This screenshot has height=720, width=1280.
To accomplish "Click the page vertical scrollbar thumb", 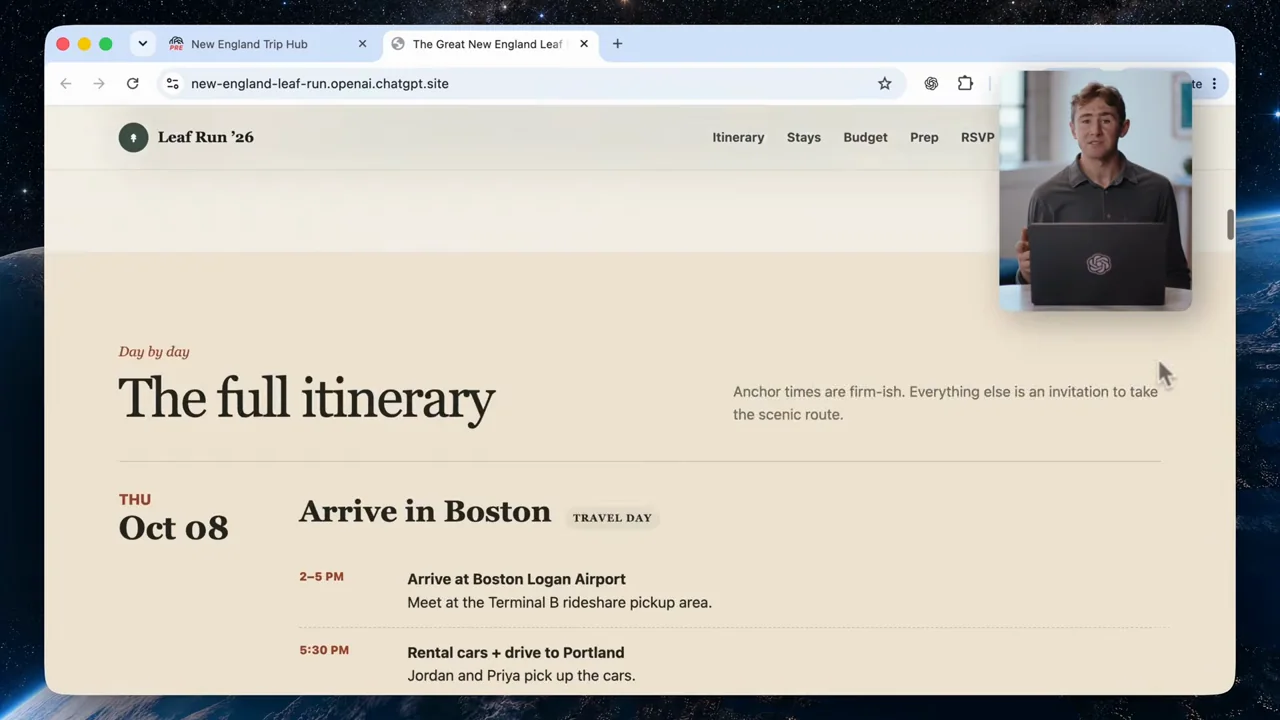I will [1230, 225].
